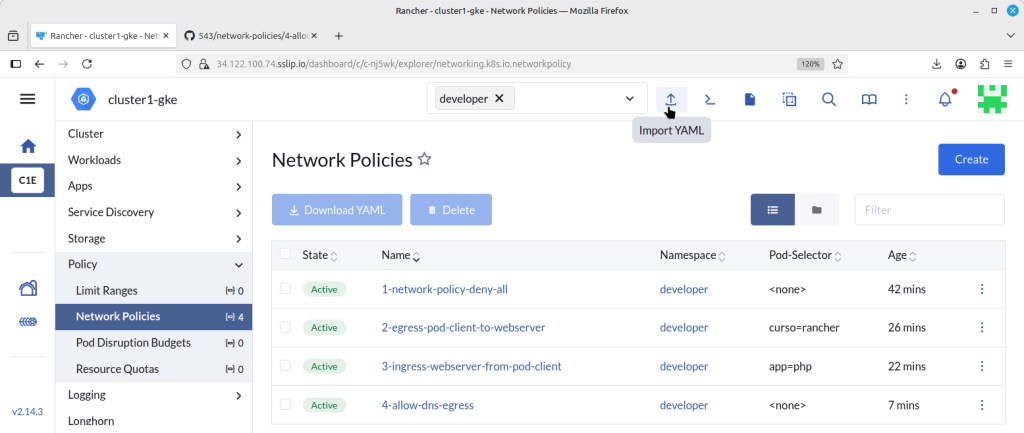Favorite Network Policies with the star icon
Image resolution: width=1024 pixels, height=433 pixels.
[x=424, y=159]
